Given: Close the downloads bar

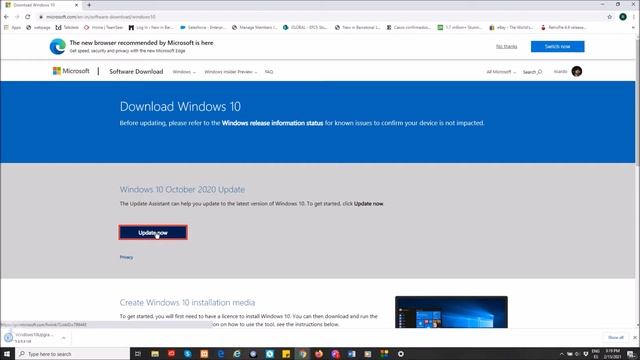Looking at the screenshot, I should tap(635, 338).
